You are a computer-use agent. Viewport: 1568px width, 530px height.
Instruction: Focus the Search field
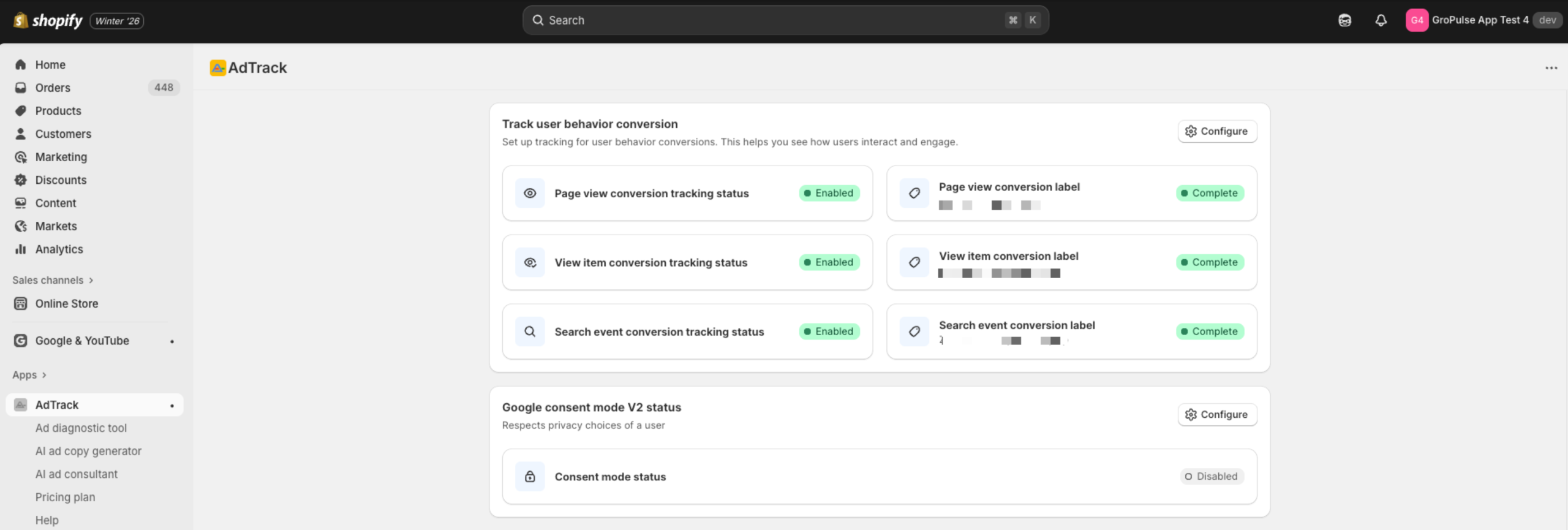click(x=785, y=20)
